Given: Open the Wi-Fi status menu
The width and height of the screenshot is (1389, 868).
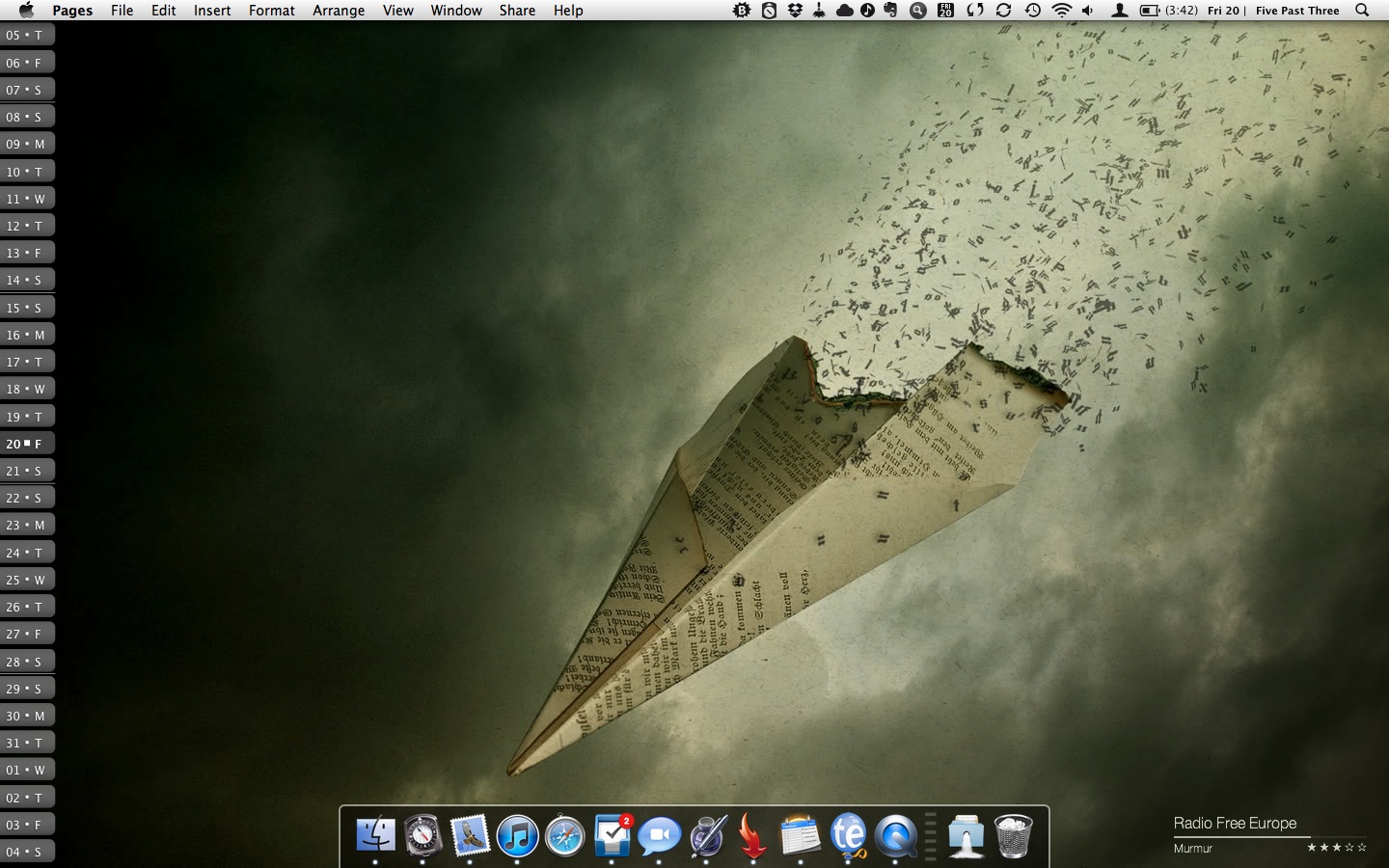Looking at the screenshot, I should point(1061,11).
